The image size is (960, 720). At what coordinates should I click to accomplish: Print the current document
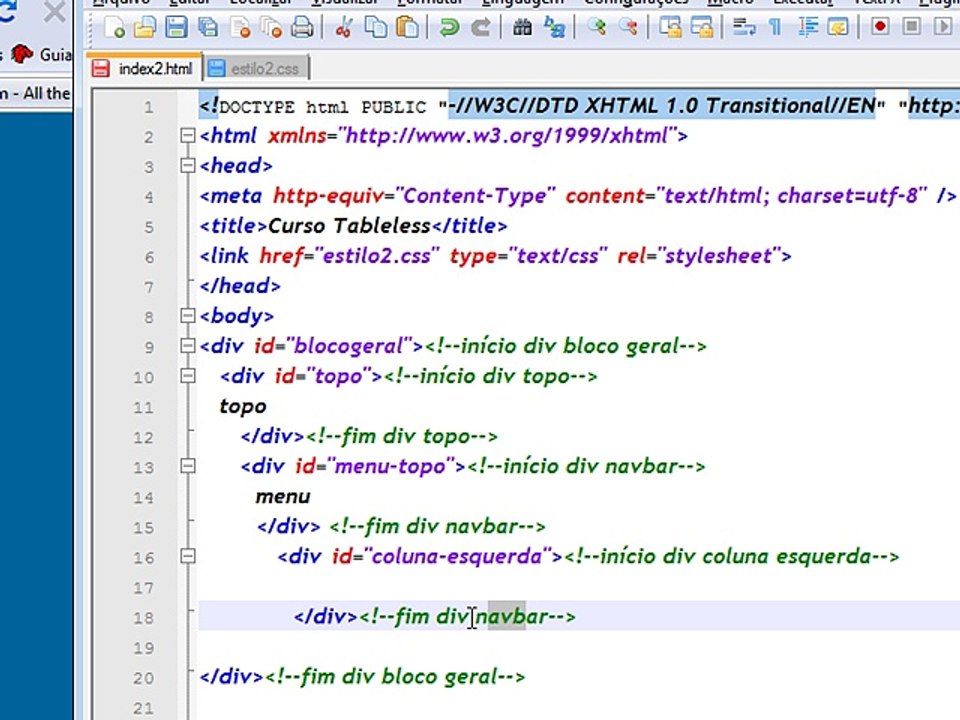point(302,27)
